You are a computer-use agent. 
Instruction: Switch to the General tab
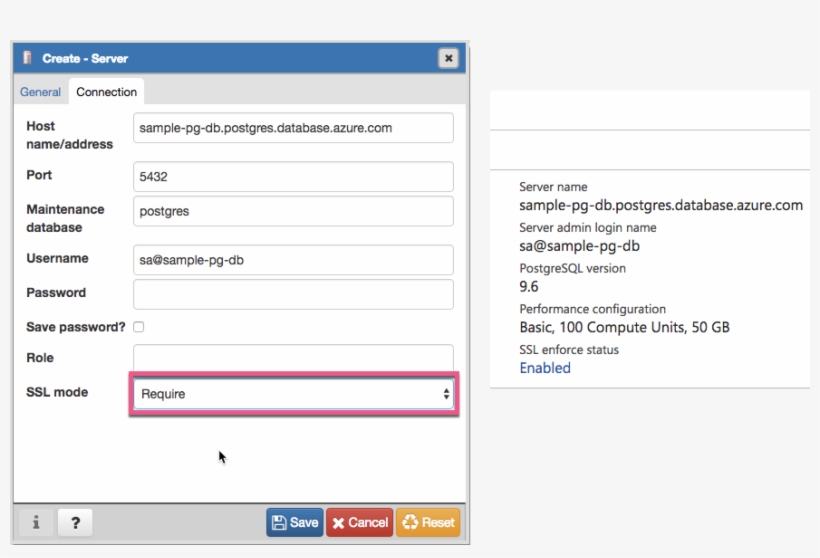(41, 92)
